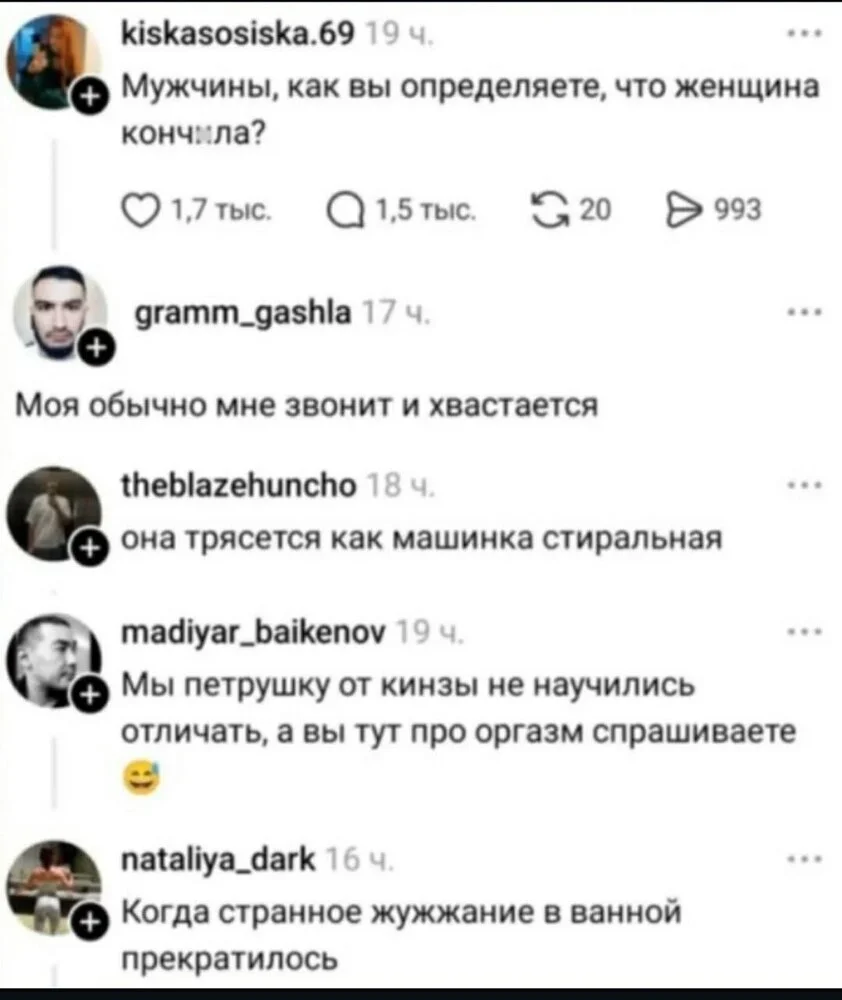Like the kiskasosiska.69 post with heart icon
This screenshot has width=842, height=1000.
pos(140,210)
